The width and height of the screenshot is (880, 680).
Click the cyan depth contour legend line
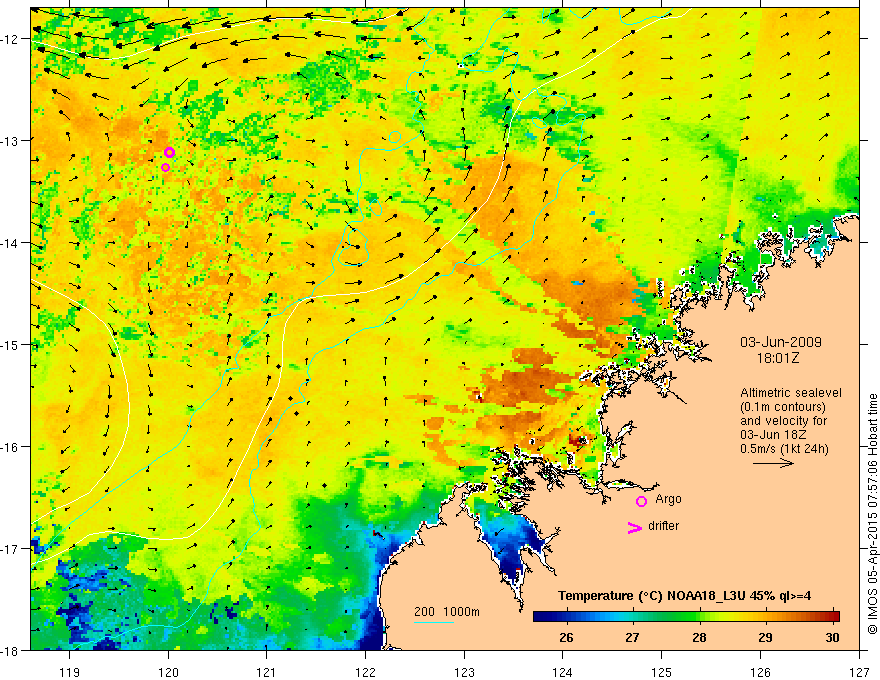pos(434,622)
